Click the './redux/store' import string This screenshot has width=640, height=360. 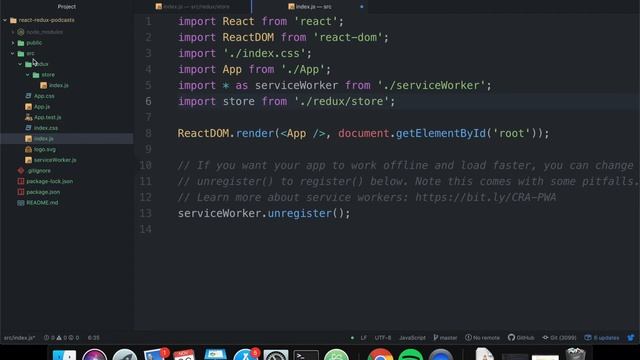341,101
